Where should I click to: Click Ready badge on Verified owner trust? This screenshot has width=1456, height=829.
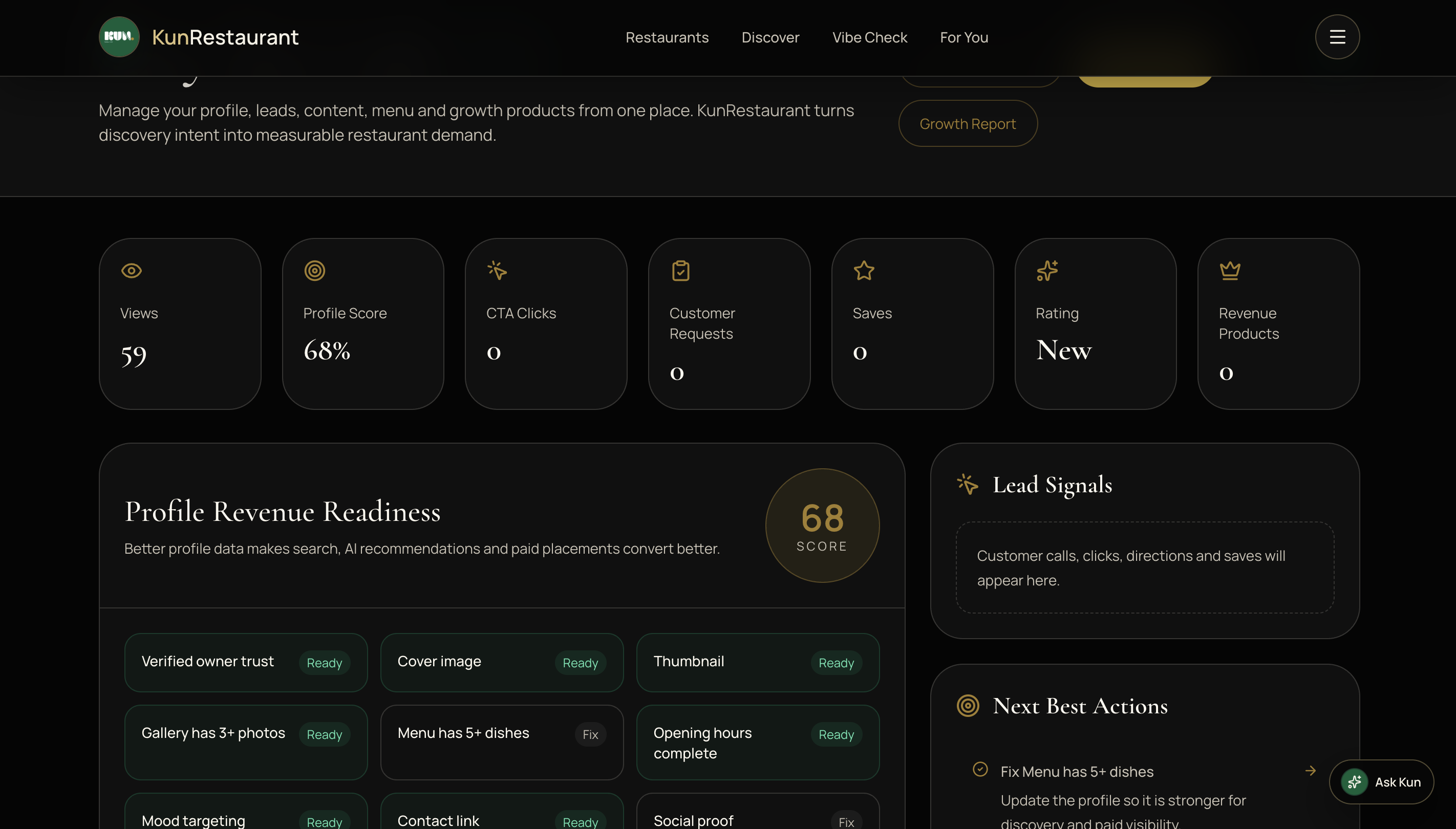pos(324,663)
